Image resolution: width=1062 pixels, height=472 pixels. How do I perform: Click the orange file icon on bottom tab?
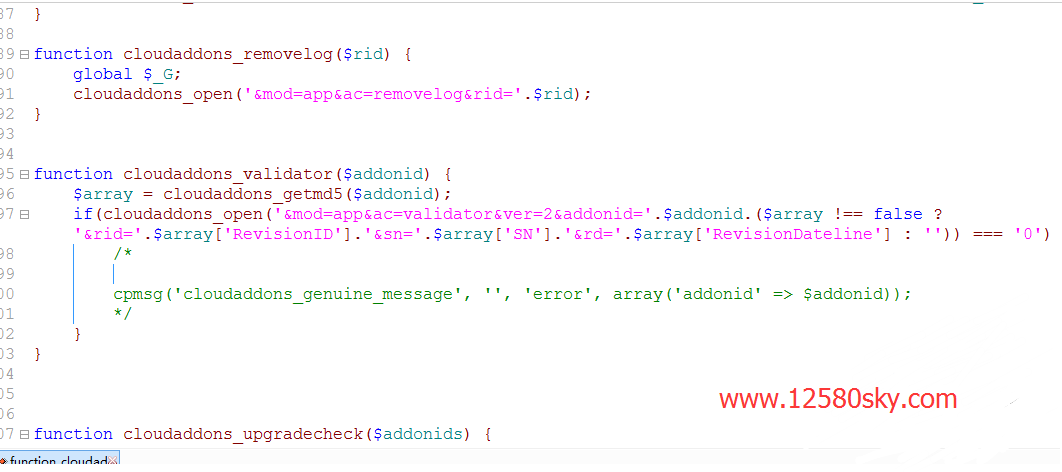(3, 463)
